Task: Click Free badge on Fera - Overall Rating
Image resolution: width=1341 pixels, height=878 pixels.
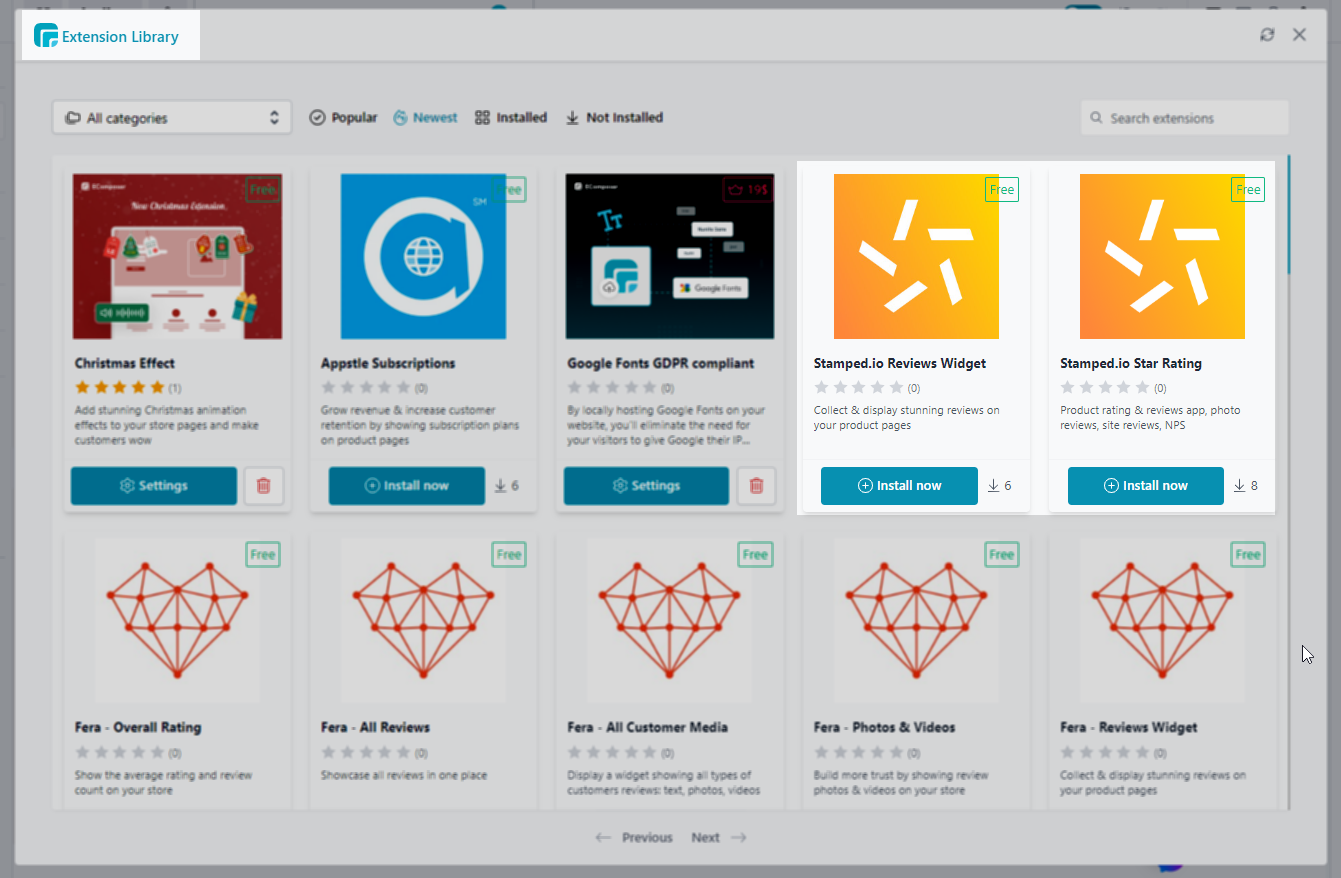Action: (263, 554)
